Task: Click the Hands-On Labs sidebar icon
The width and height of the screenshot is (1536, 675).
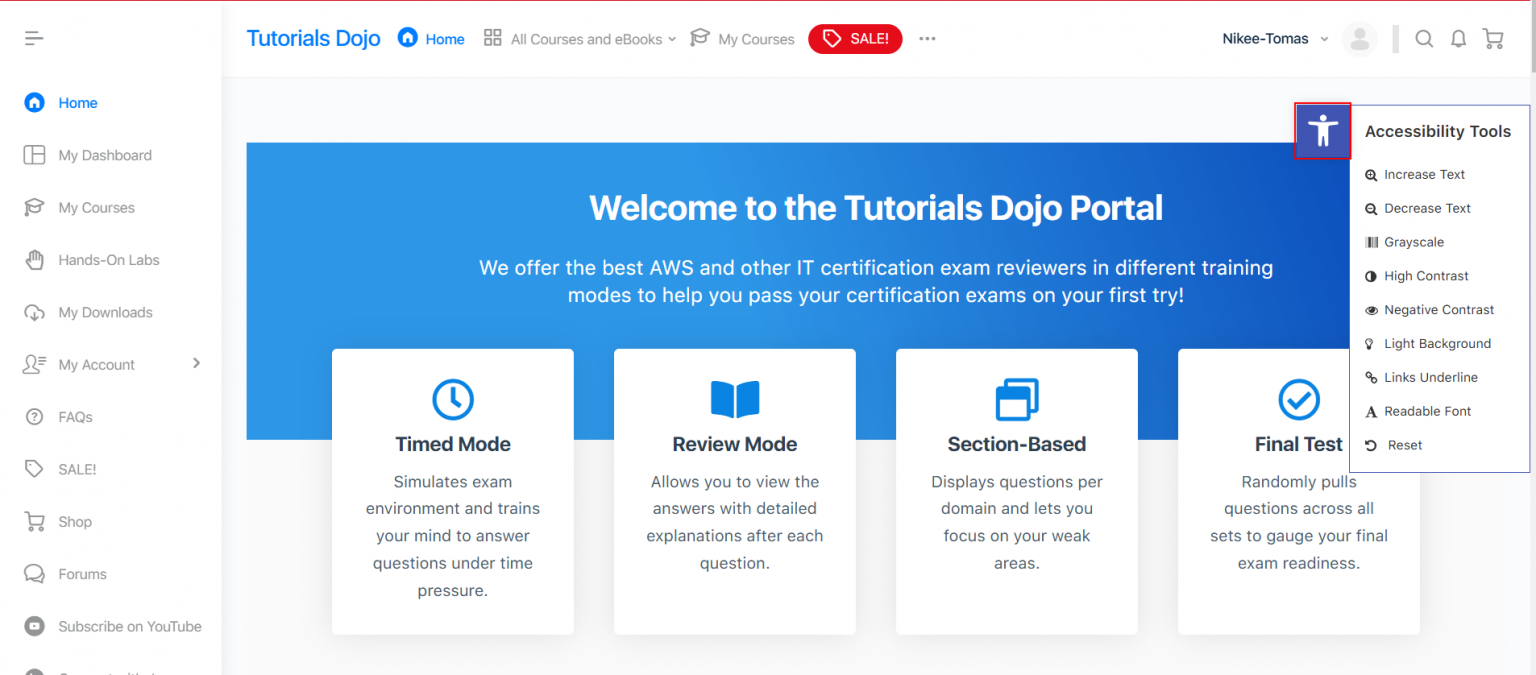Action: 33,260
